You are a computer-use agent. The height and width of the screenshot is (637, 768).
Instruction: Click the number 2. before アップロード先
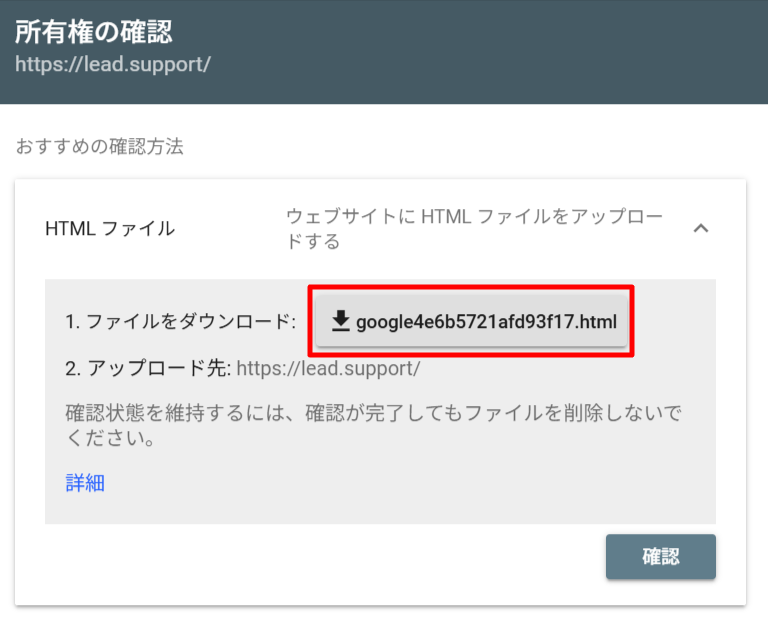pyautogui.click(x=72, y=368)
